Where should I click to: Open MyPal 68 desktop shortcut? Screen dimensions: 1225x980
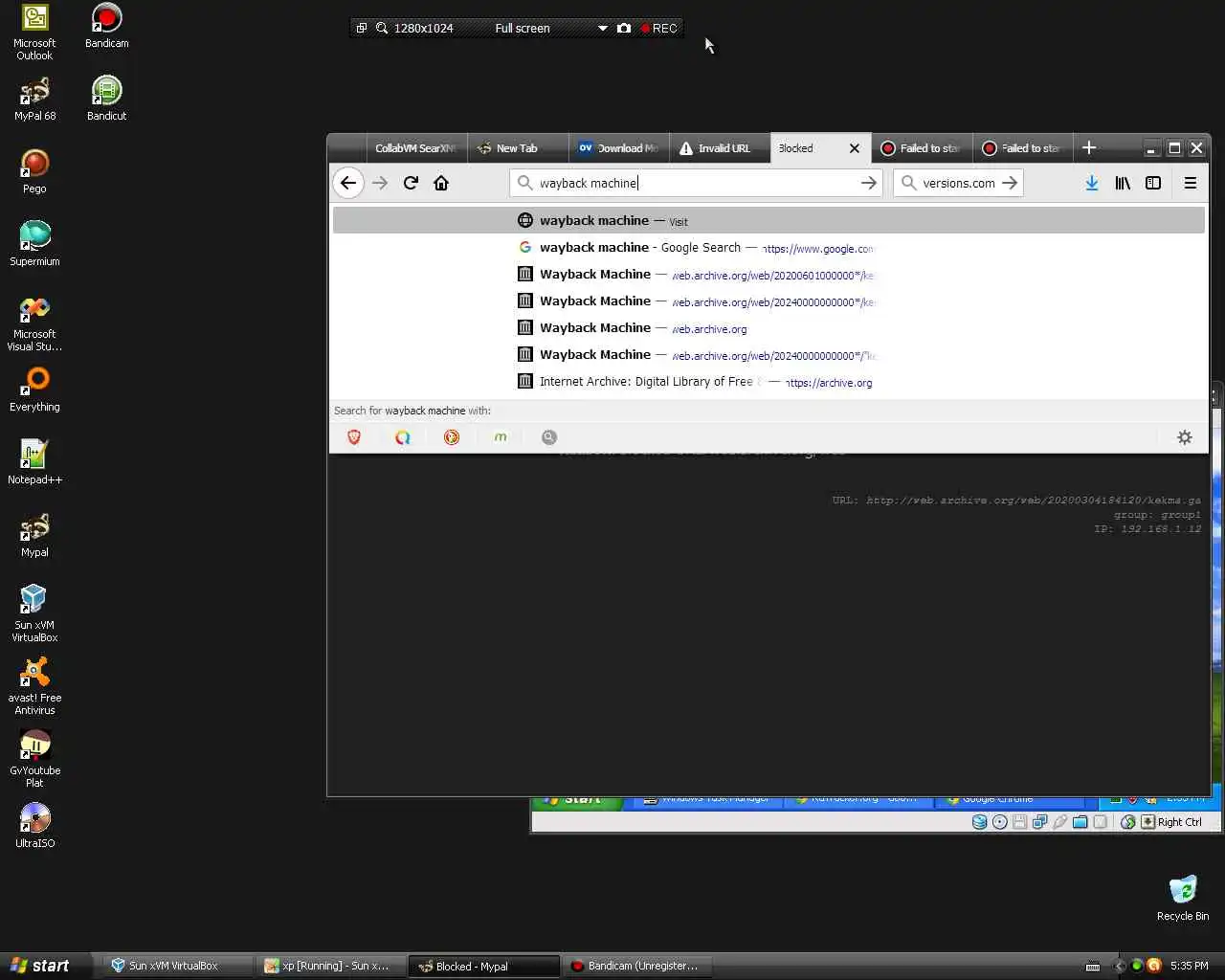point(34,99)
